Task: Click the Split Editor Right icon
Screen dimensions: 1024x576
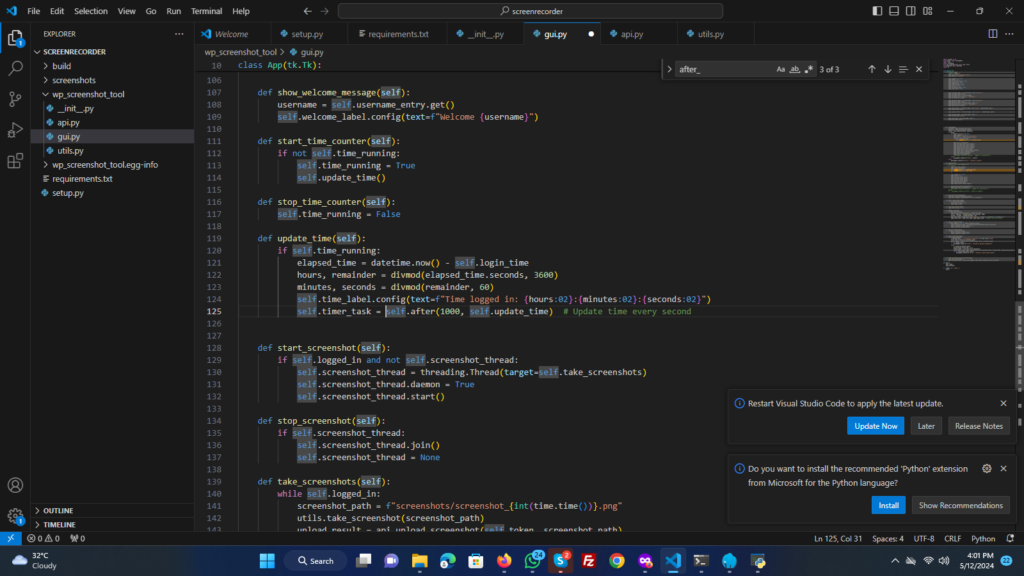Action: click(x=993, y=33)
